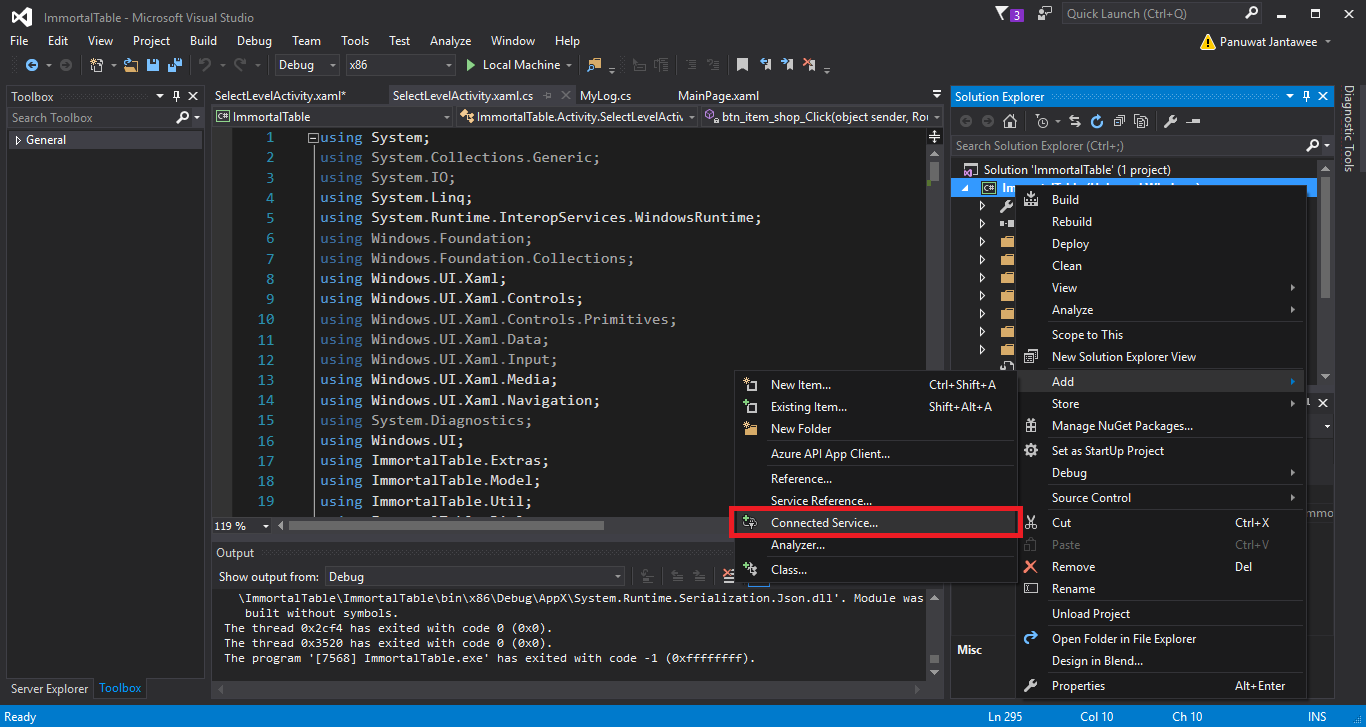
Task: Click the Navigate Backward toolbar icon
Action: click(31, 65)
